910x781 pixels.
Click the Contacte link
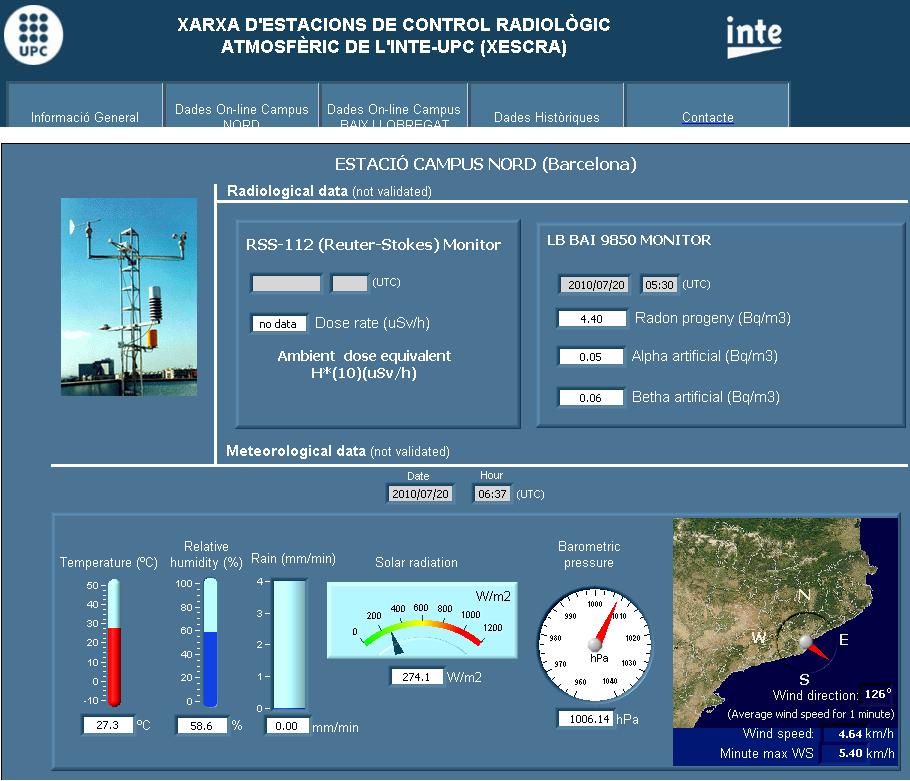coord(708,117)
